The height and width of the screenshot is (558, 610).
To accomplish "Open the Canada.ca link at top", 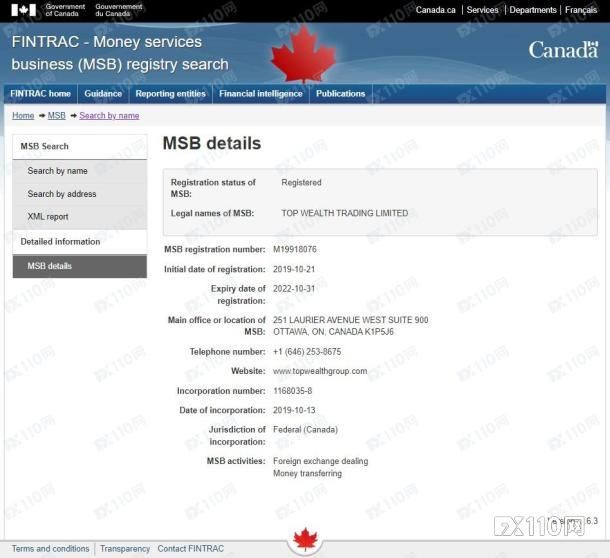I will pos(435,10).
